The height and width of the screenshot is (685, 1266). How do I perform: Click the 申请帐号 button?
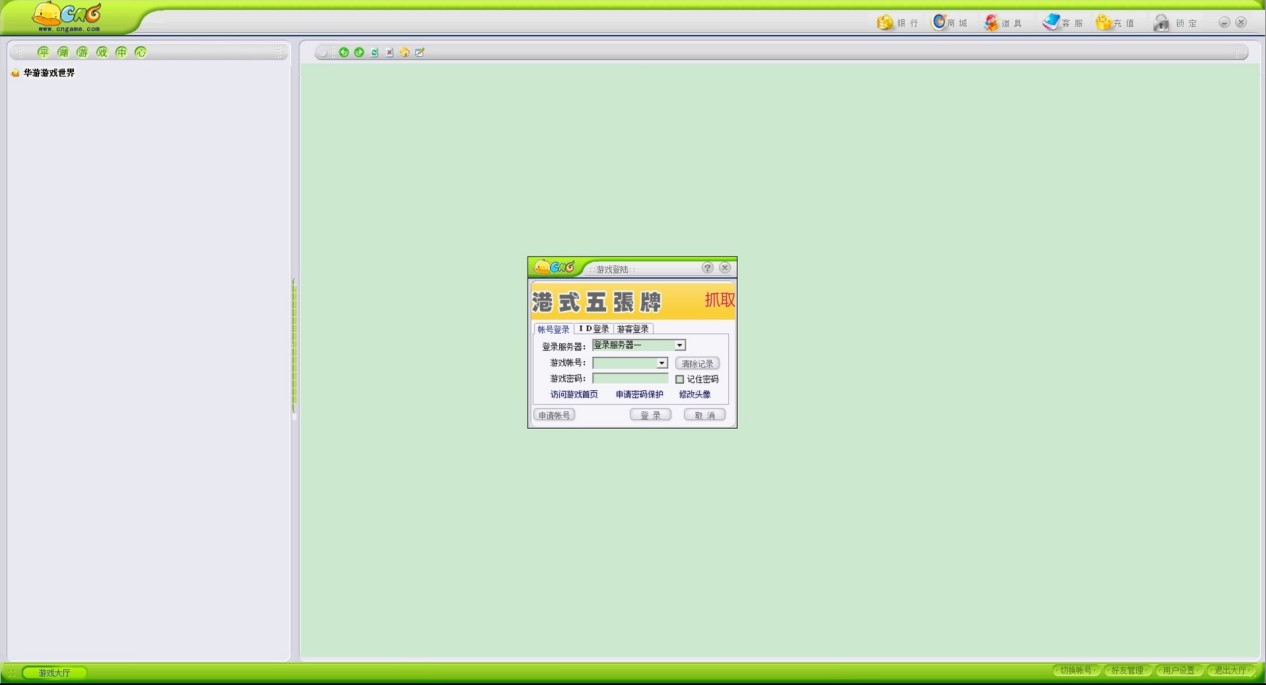click(554, 415)
